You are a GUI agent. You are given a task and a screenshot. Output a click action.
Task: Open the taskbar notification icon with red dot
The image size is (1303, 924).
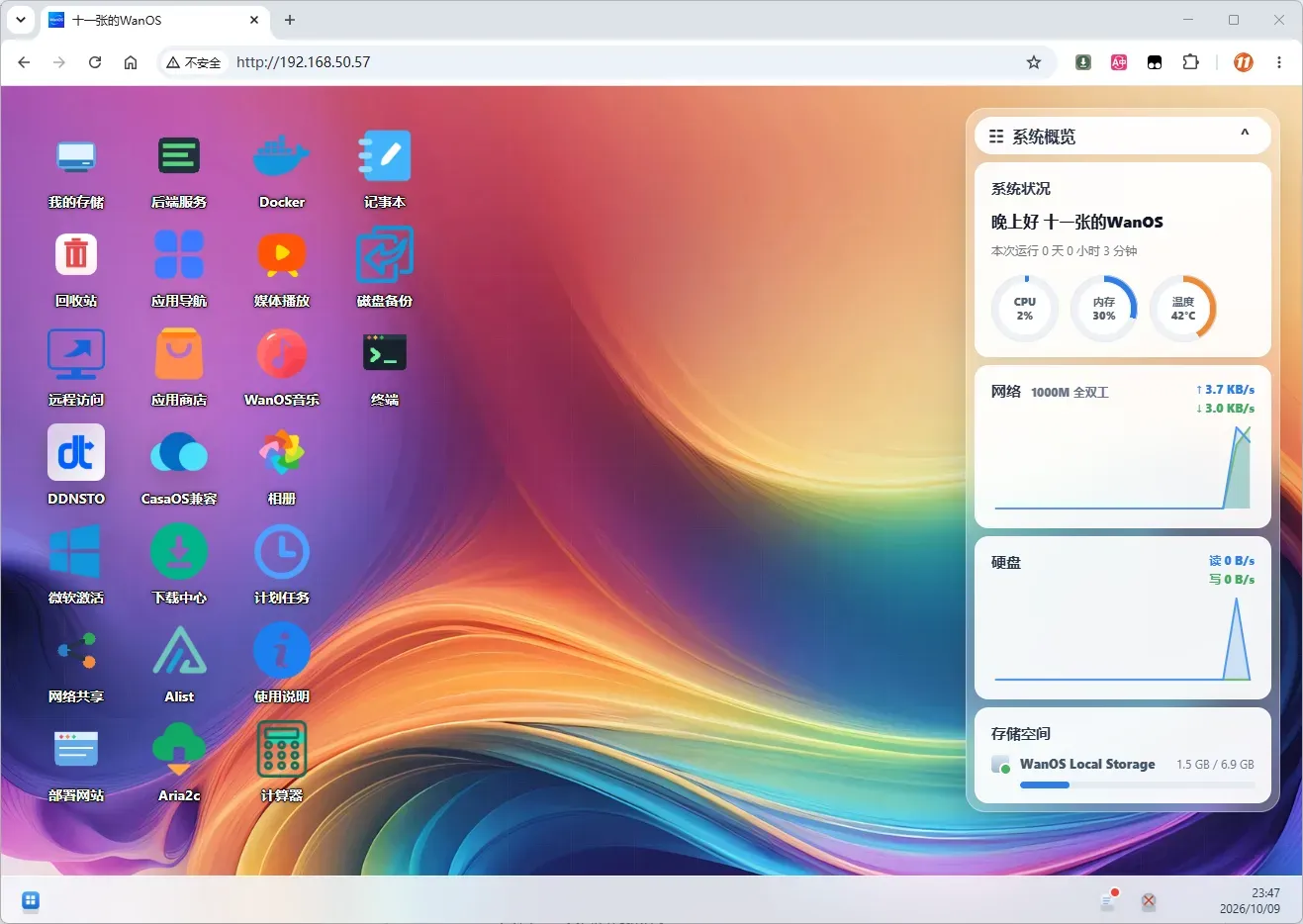pos(1109,900)
